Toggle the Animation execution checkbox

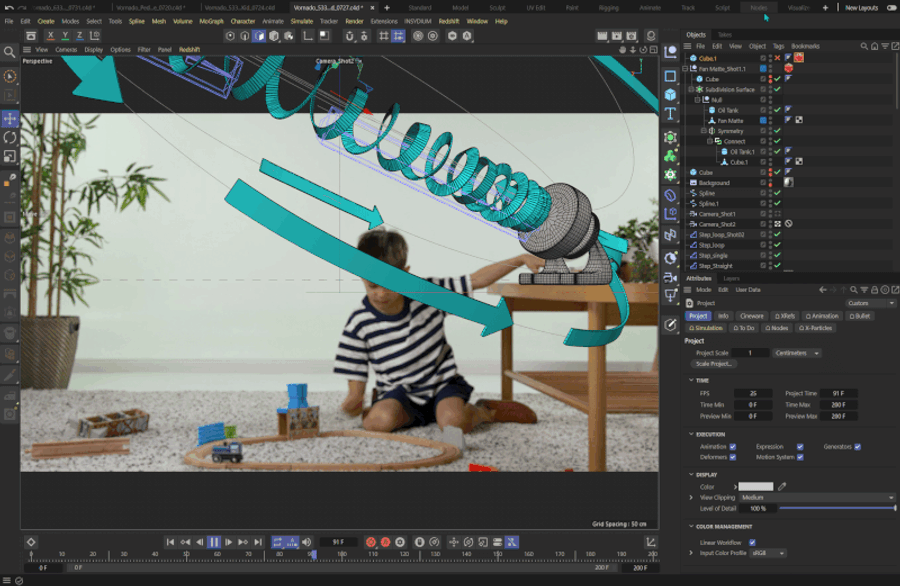(x=732, y=447)
